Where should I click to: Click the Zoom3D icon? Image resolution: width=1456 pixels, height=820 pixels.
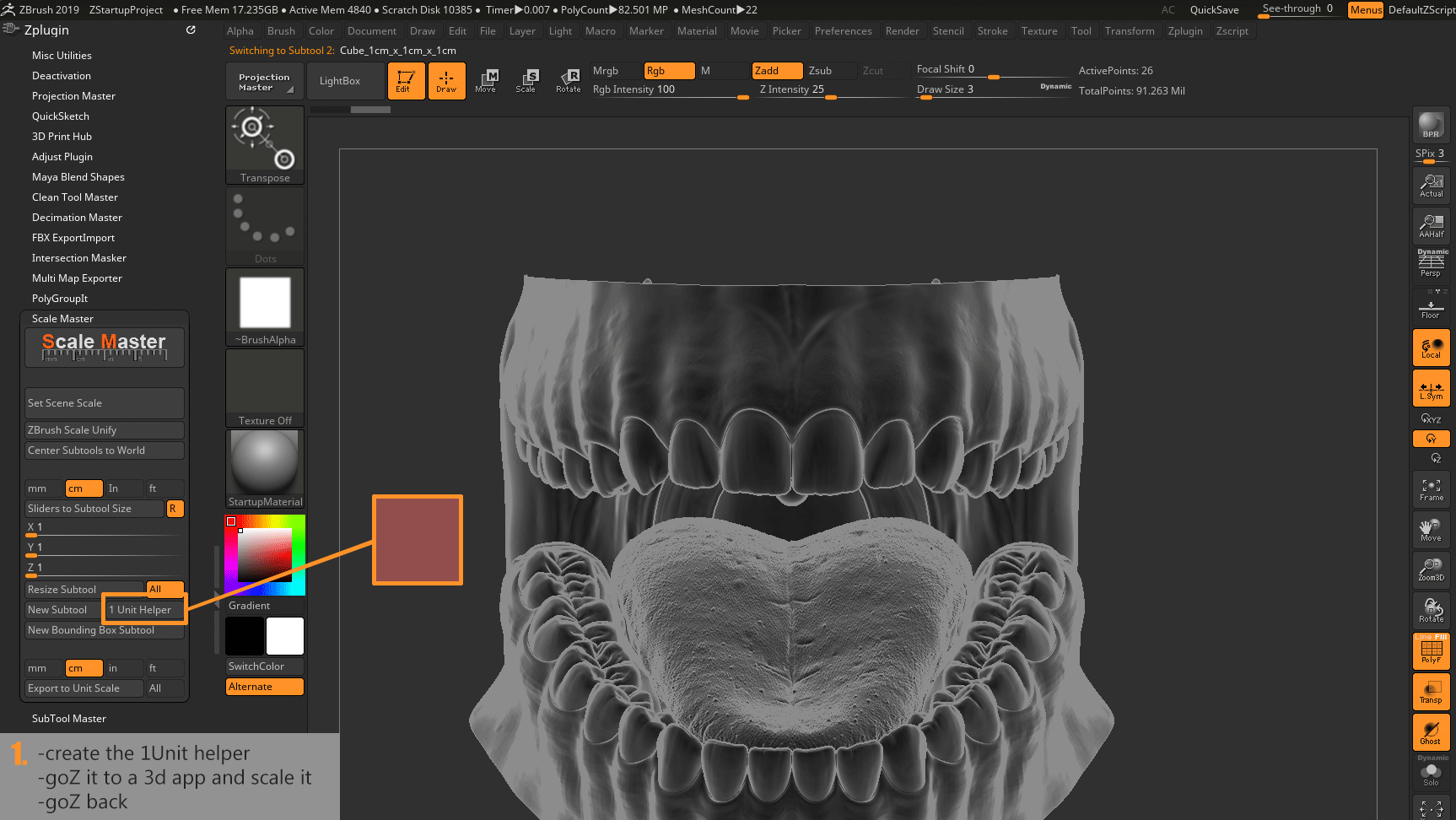pos(1431,570)
